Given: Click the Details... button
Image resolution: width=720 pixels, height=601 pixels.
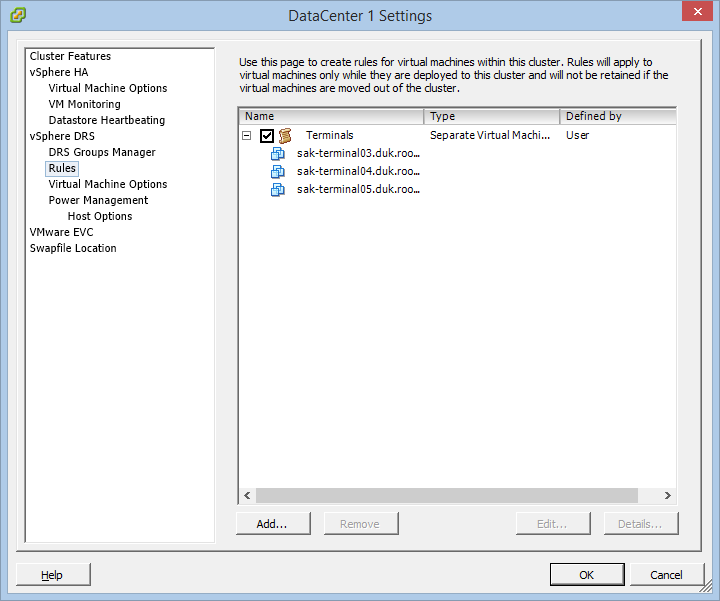Looking at the screenshot, I should [x=641, y=524].
